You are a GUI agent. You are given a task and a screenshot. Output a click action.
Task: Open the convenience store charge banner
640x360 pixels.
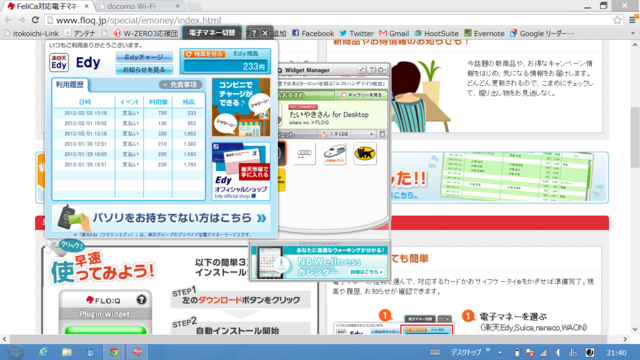point(241,107)
